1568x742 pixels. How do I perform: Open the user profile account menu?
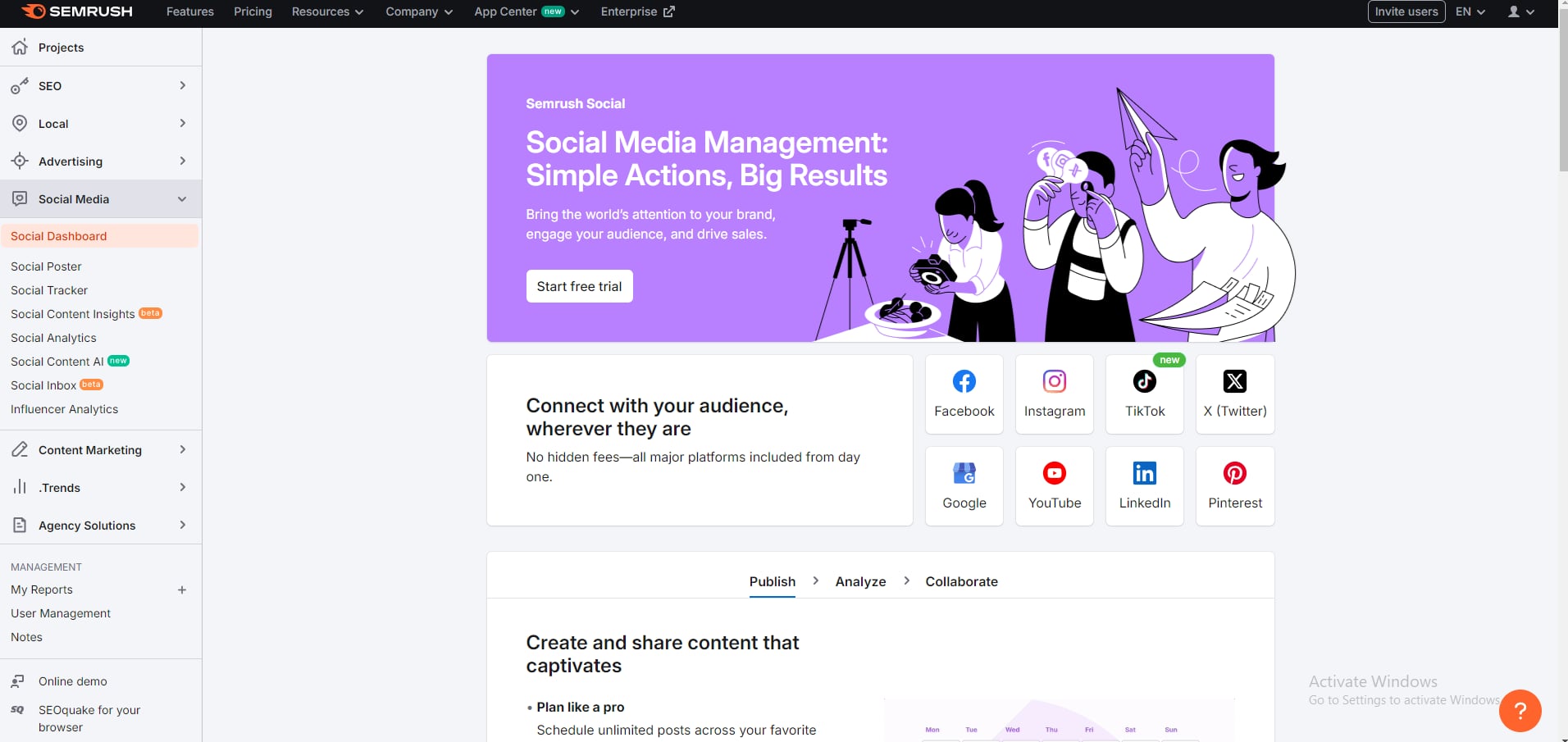(1520, 11)
